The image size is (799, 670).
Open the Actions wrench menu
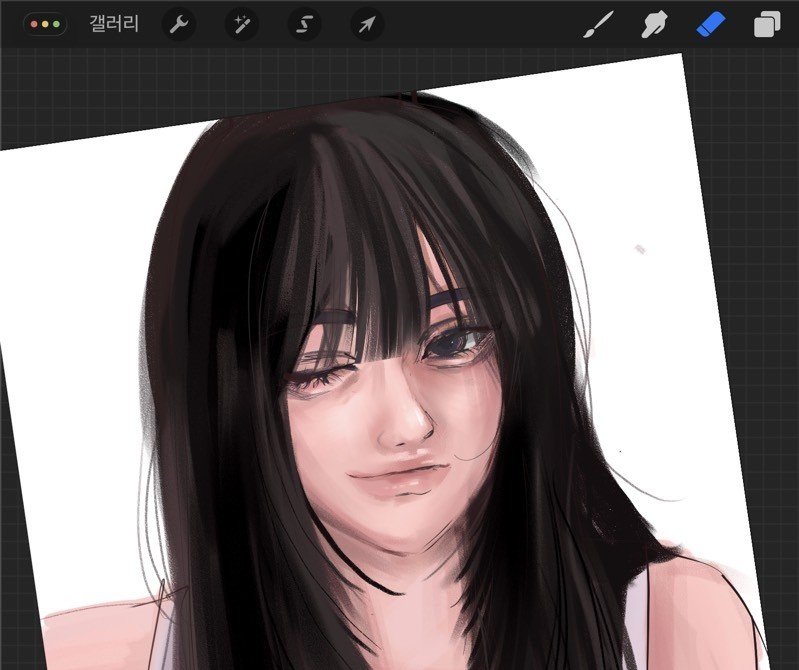[179, 24]
